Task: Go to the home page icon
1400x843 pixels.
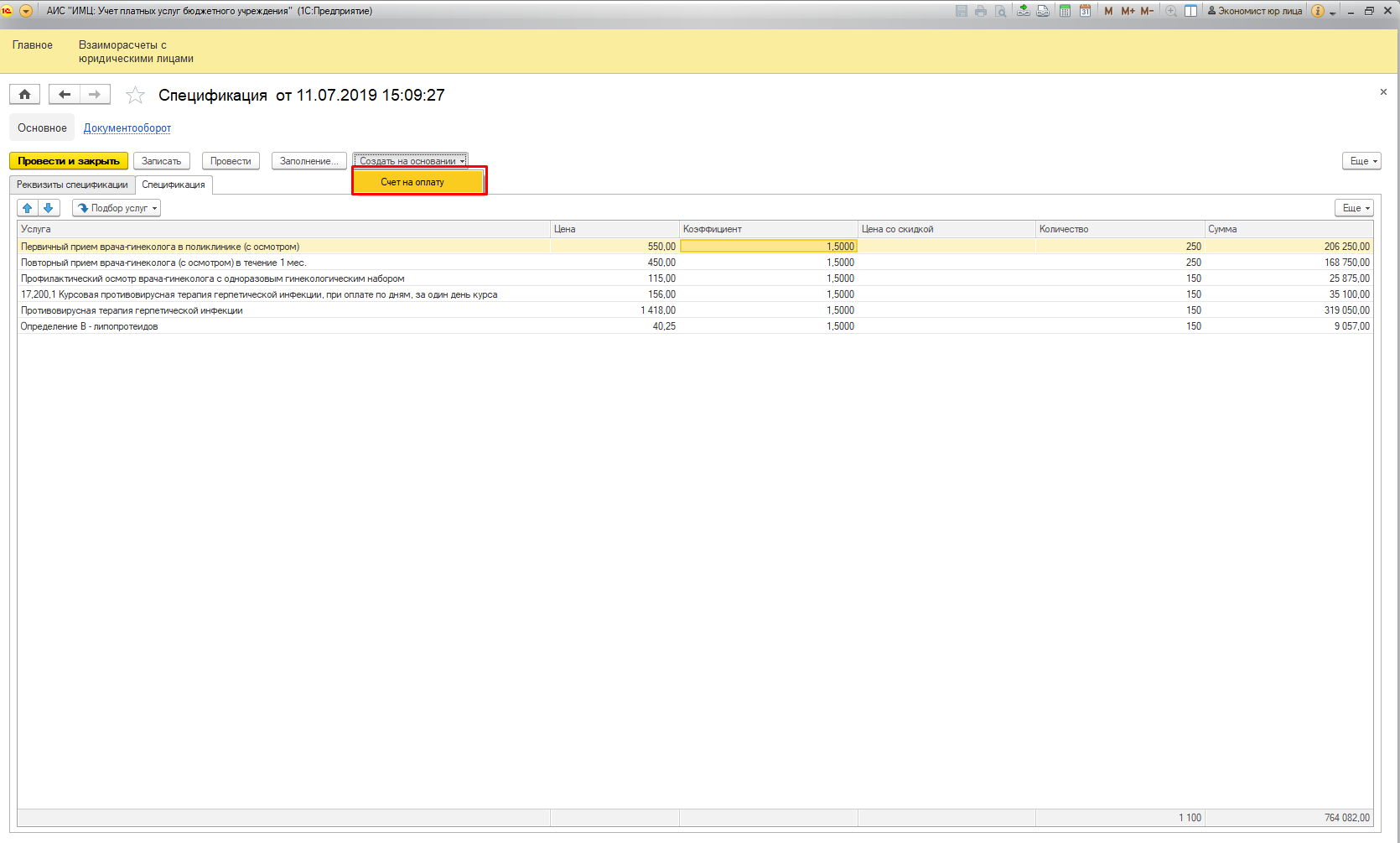Action: [24, 95]
